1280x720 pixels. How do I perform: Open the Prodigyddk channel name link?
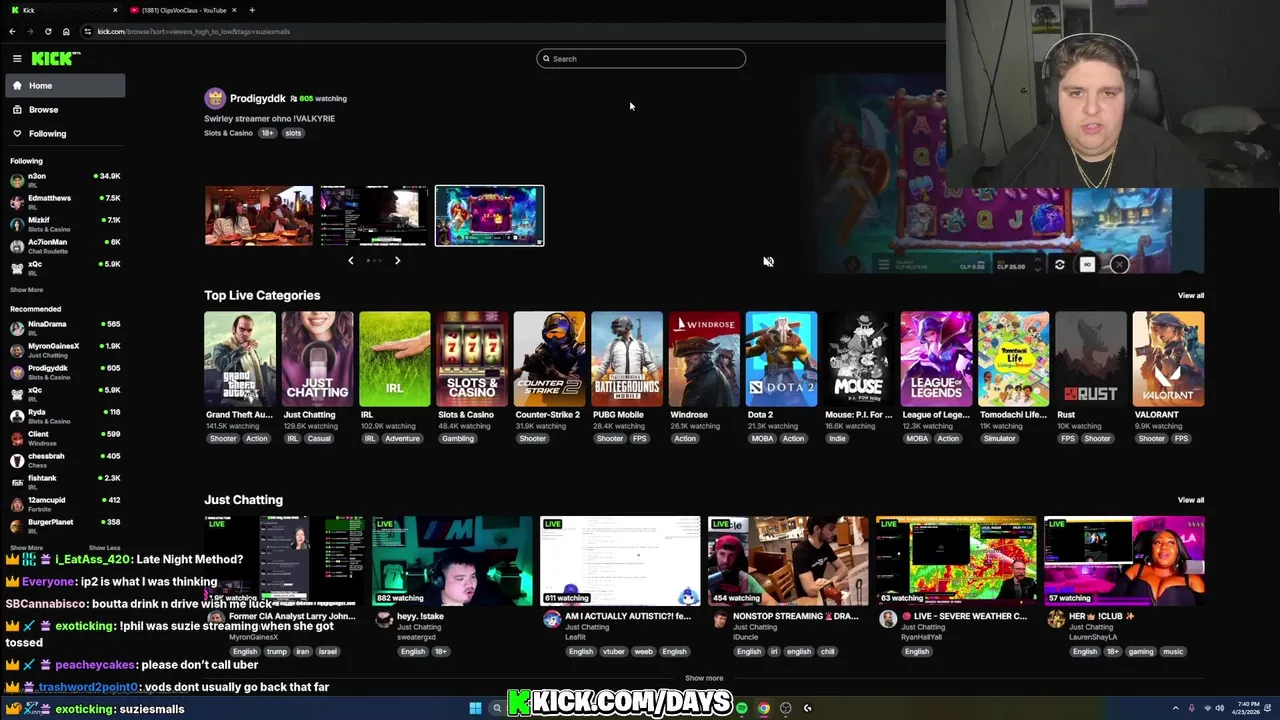257,98
